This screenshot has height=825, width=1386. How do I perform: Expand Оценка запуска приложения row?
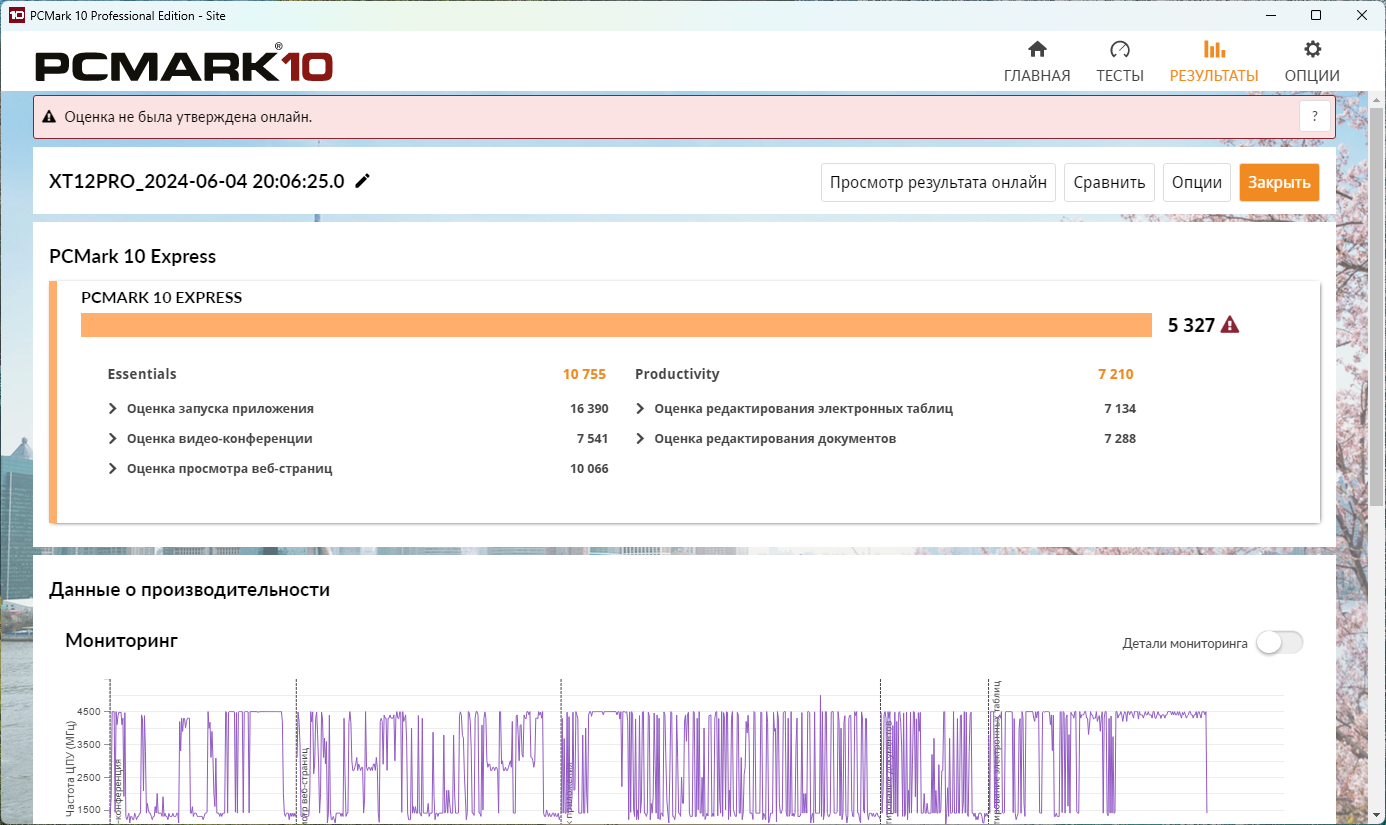[113, 409]
